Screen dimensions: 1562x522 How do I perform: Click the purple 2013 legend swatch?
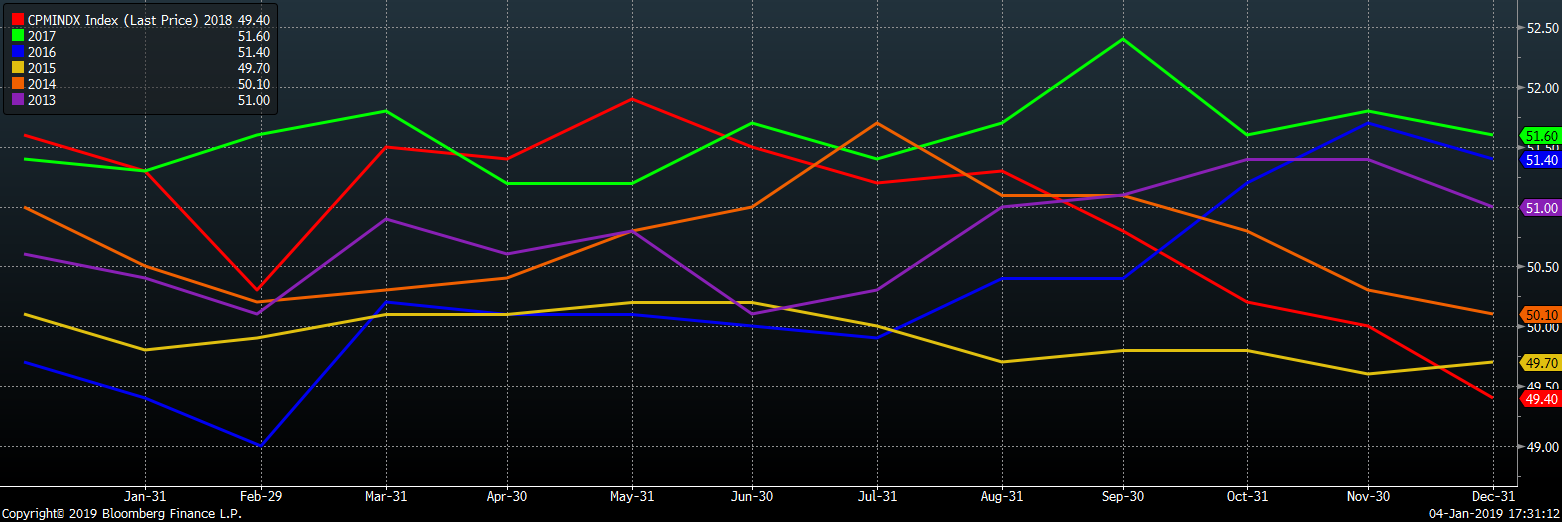[x=16, y=100]
